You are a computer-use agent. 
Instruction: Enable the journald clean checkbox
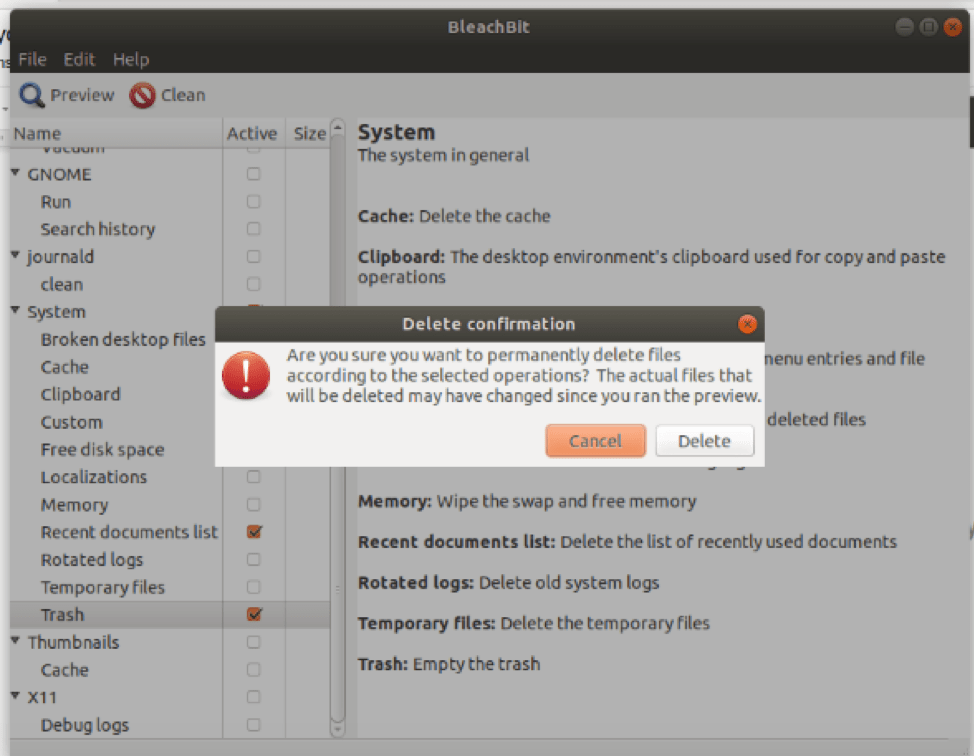tap(253, 284)
